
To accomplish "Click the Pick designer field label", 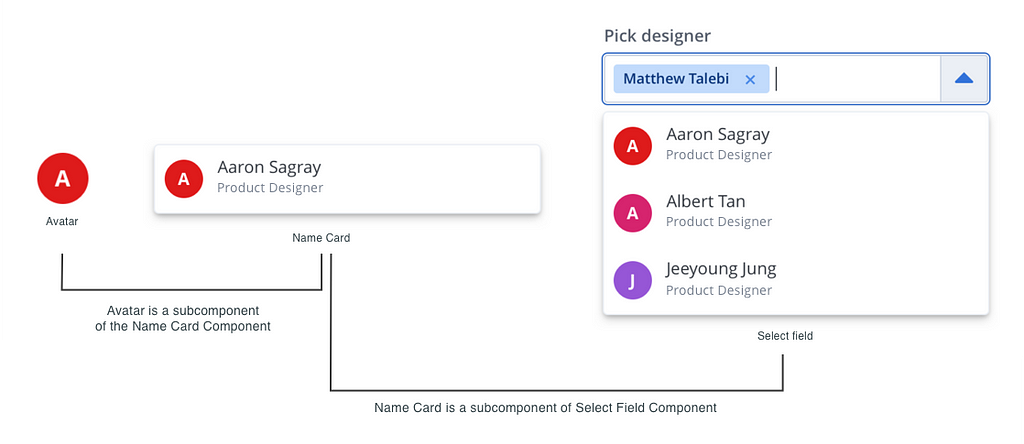I will pyautogui.click(x=657, y=36).
